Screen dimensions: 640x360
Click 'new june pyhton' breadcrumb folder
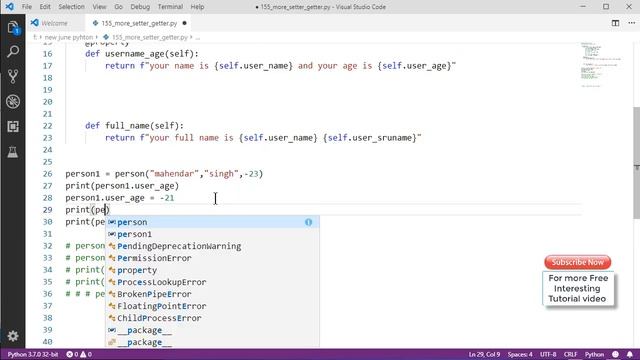(x=69, y=37)
